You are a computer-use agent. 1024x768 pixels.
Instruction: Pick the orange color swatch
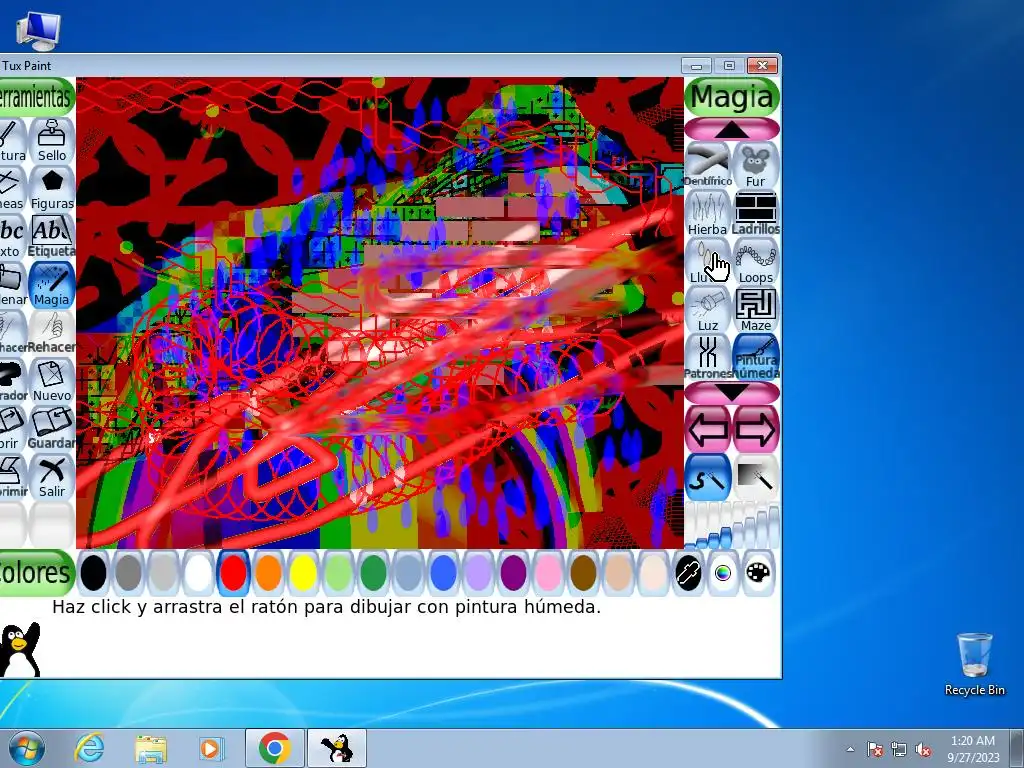click(x=268, y=573)
